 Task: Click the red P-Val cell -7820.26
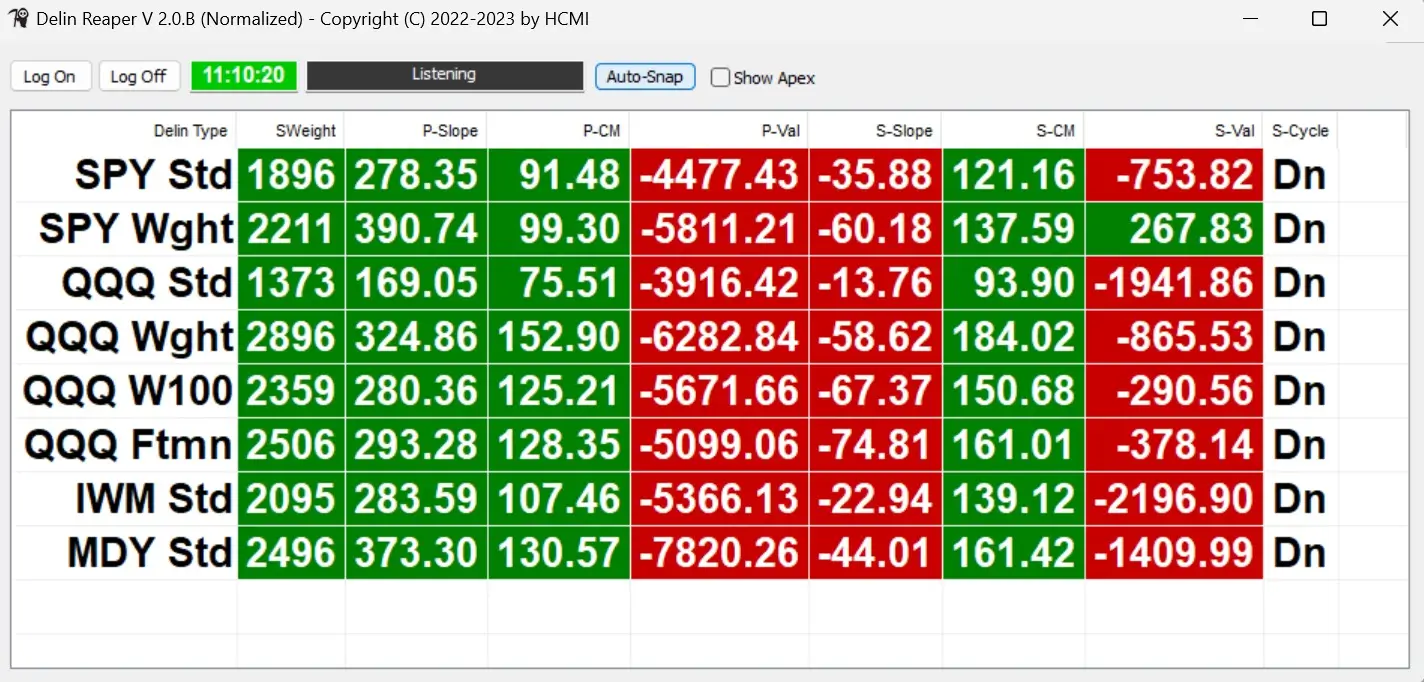pyautogui.click(x=719, y=553)
